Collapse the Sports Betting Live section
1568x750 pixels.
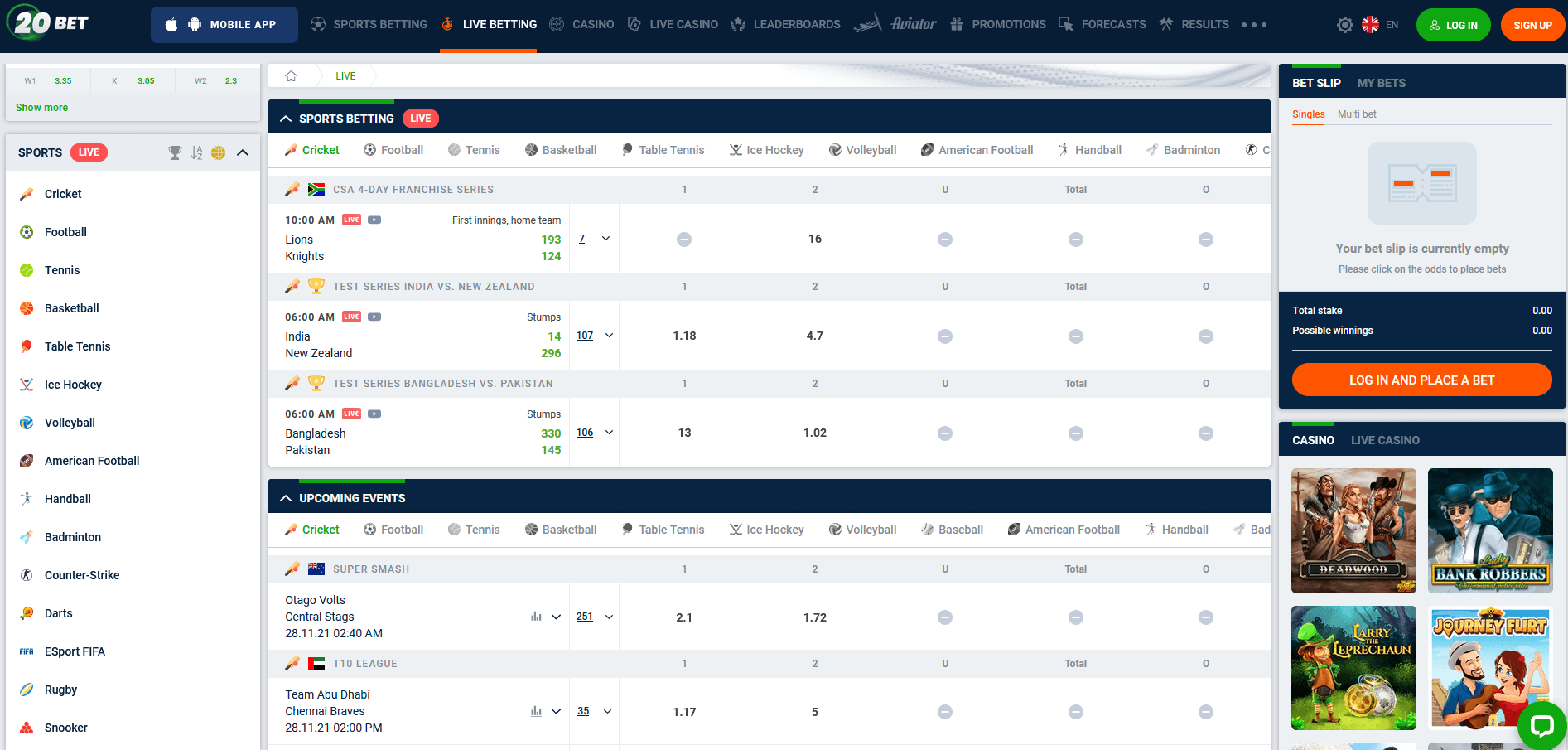coord(286,119)
